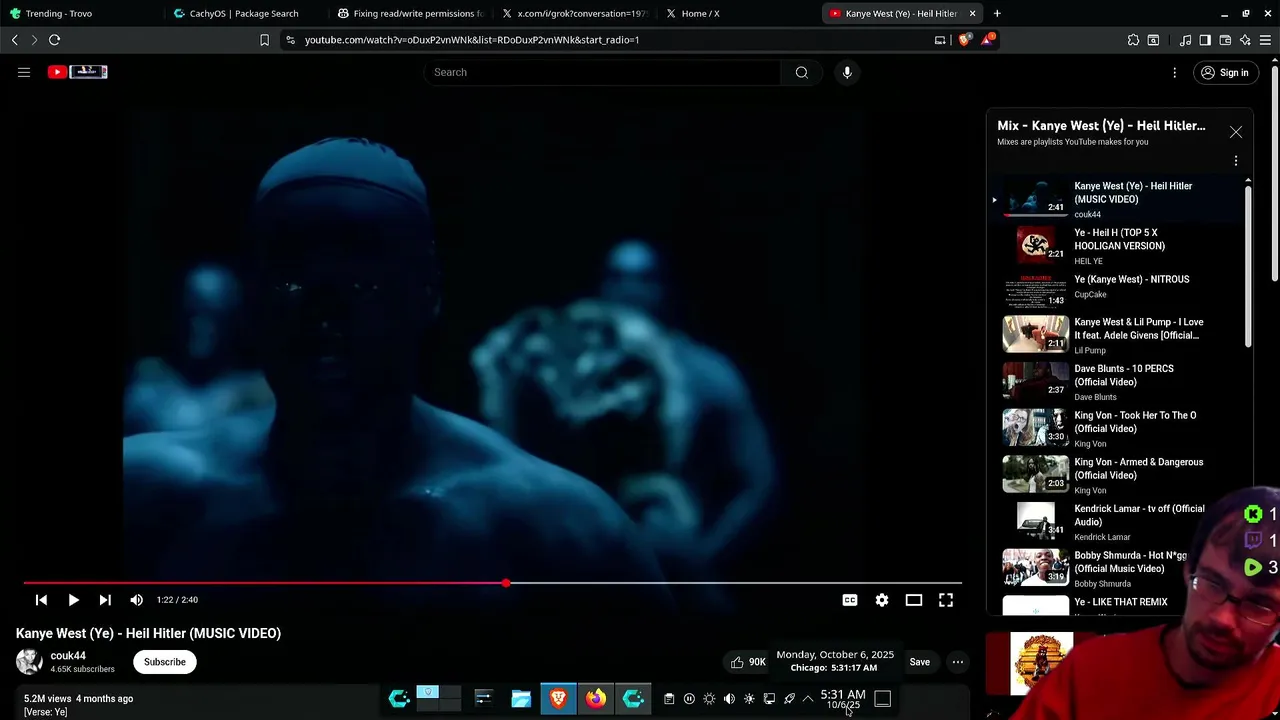Sign in to YouTube
1280x720 pixels.
coord(1225,72)
